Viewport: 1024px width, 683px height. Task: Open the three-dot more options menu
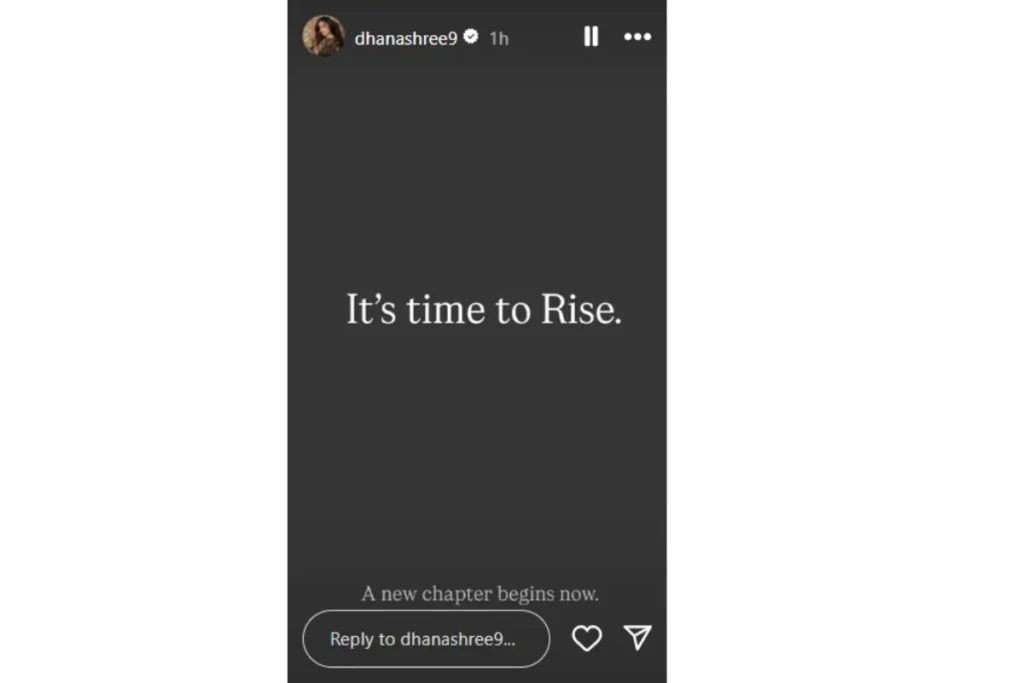coord(637,37)
